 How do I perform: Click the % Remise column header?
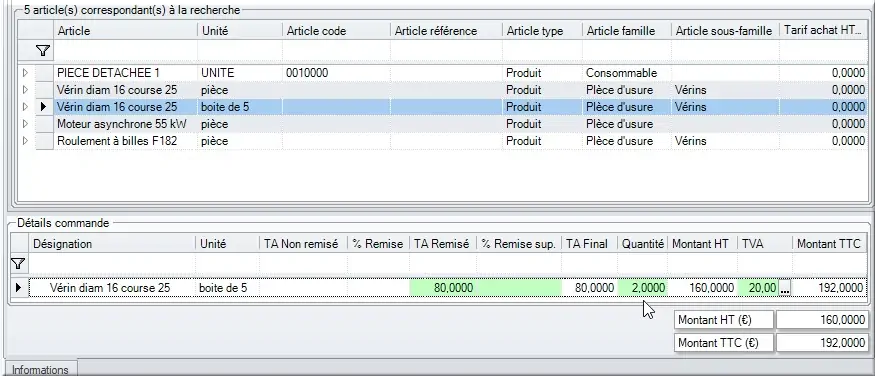point(378,244)
